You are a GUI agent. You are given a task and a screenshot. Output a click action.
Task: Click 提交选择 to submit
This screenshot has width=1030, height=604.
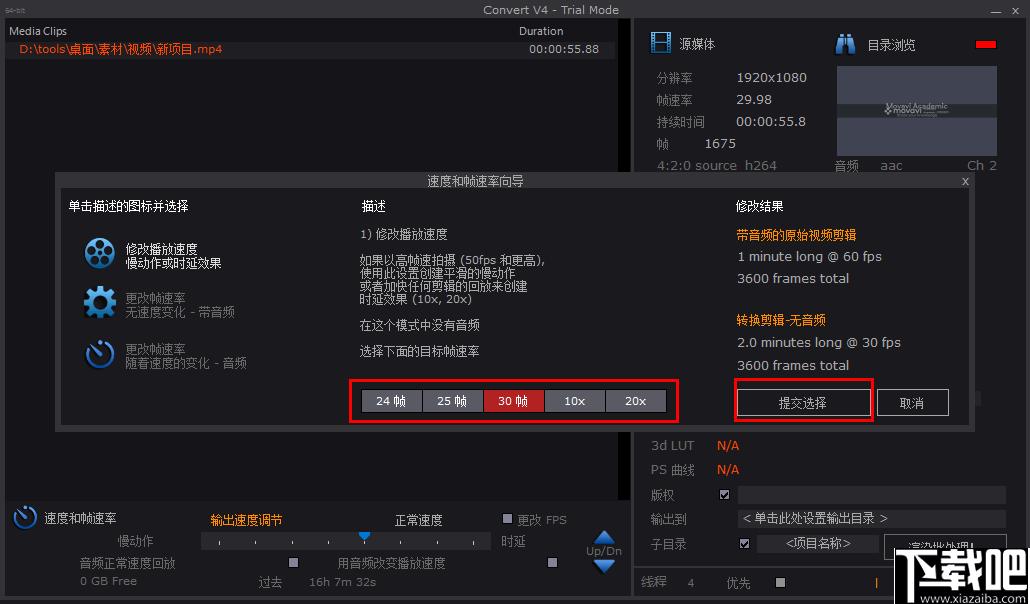pyautogui.click(x=803, y=403)
